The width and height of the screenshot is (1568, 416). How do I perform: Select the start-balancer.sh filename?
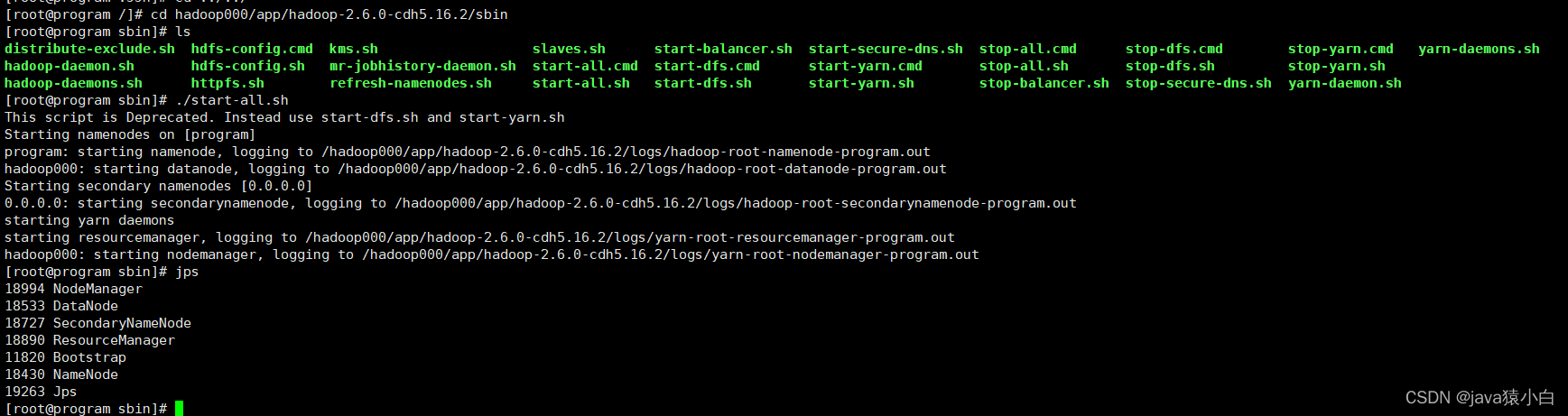[x=723, y=49]
